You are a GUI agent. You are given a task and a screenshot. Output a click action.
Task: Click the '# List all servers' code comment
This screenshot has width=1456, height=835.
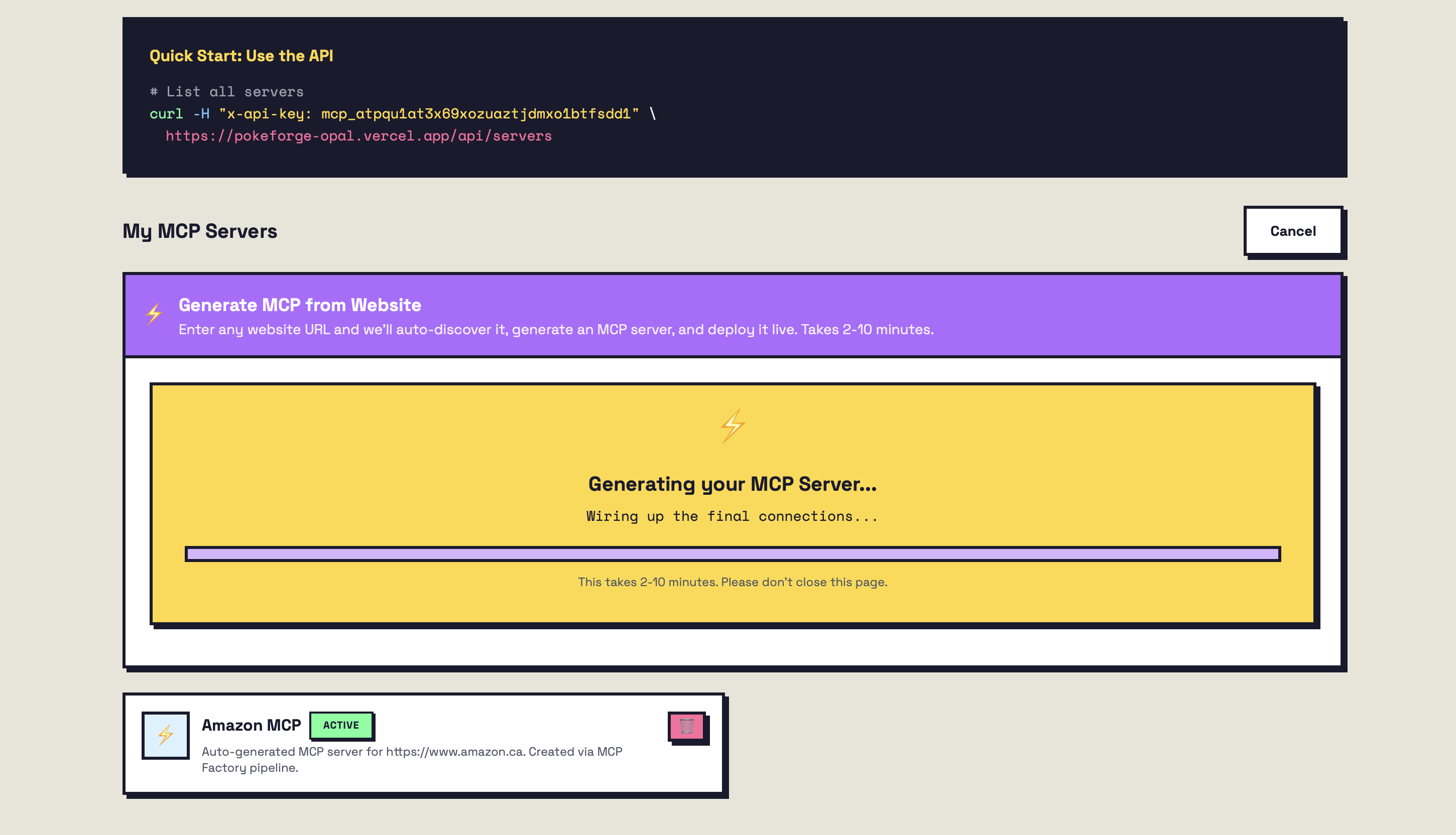[x=226, y=92]
